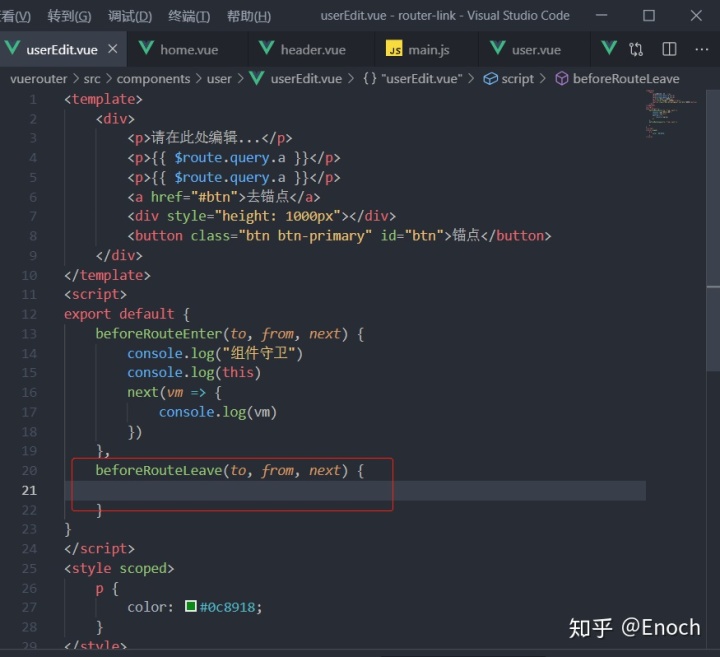Screen dimensions: 720x657
Task: Close the VS Code window
Action: pyautogui.click(x=696, y=16)
